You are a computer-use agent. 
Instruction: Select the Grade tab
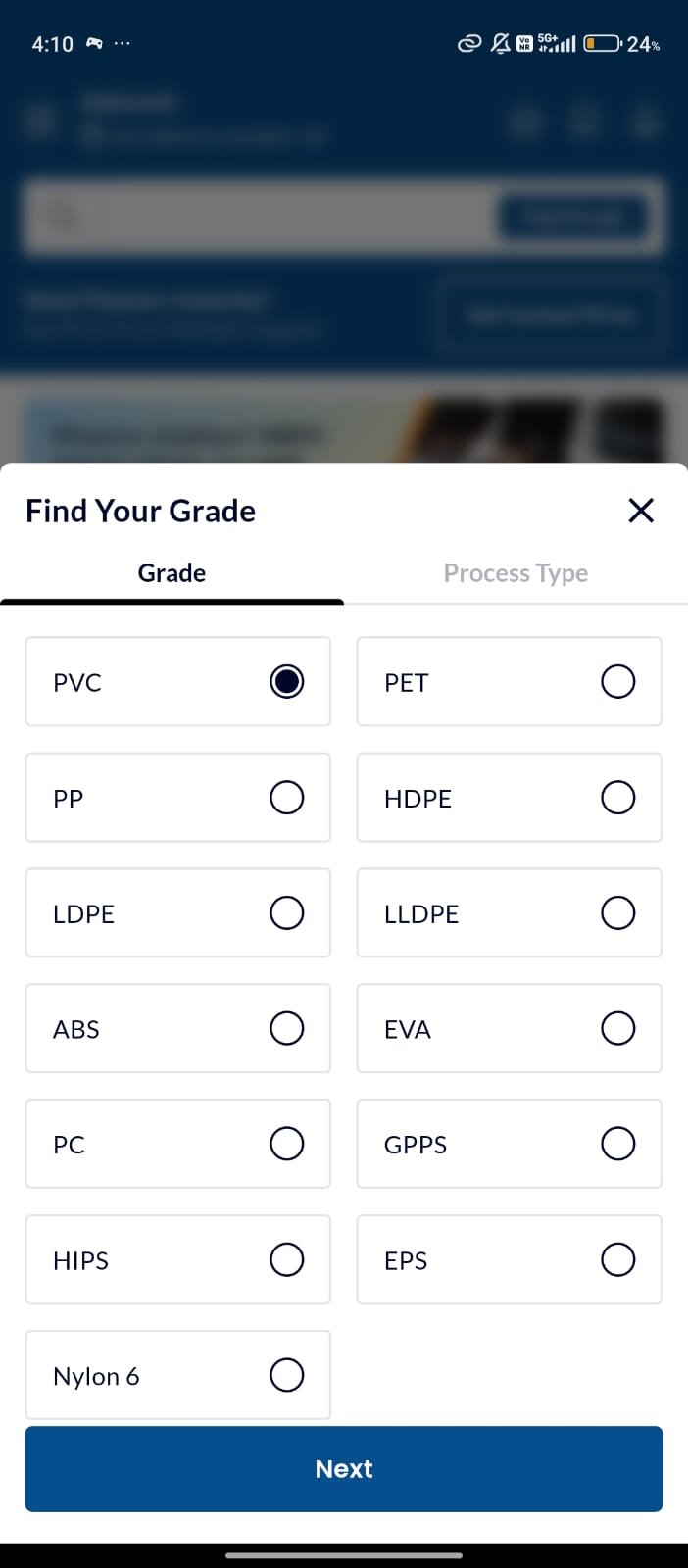click(x=172, y=572)
